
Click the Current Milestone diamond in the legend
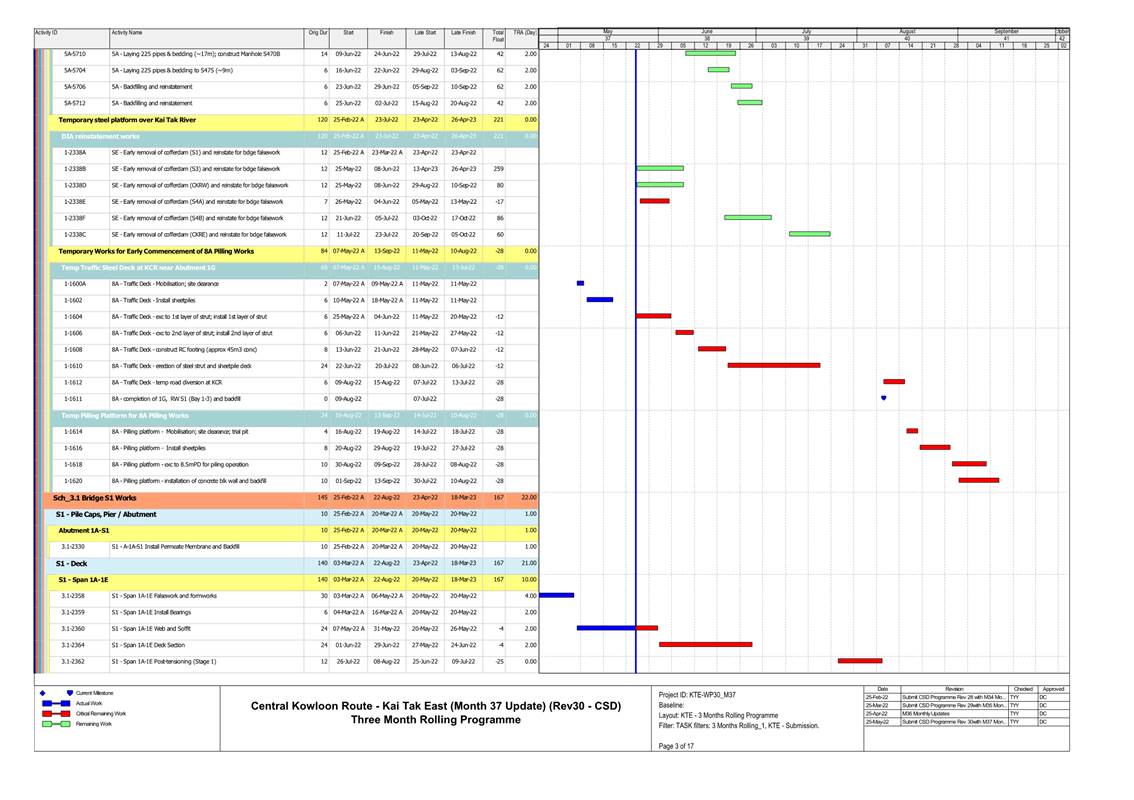click(x=43, y=693)
